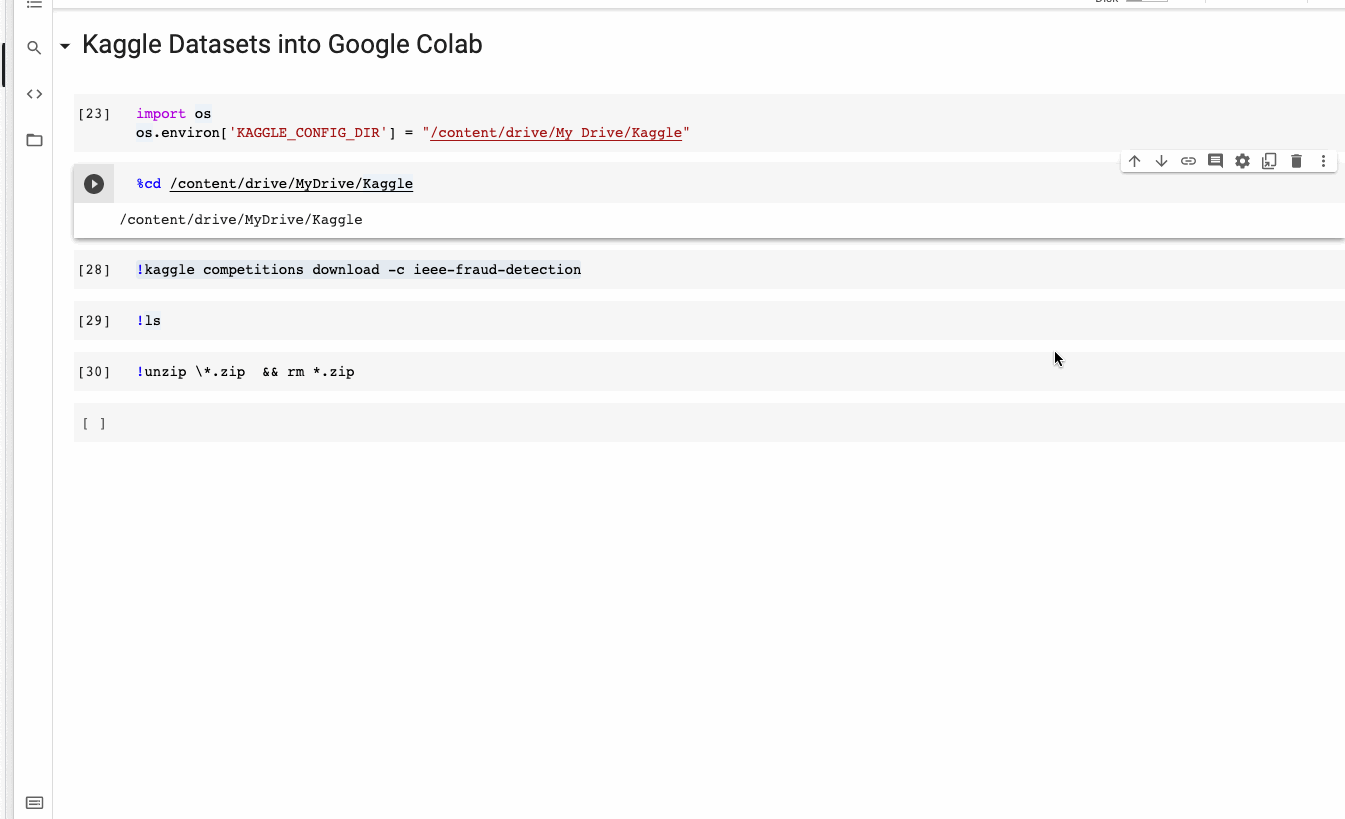Move the selected cell up
Image resolution: width=1345 pixels, height=819 pixels.
click(x=1134, y=161)
